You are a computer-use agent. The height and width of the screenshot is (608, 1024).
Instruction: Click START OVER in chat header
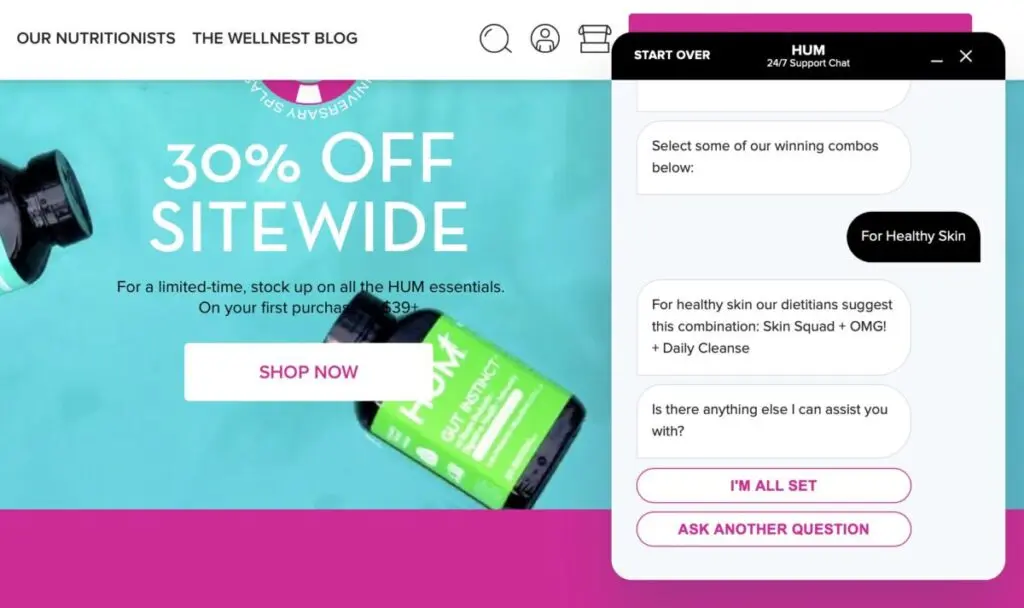coord(671,56)
